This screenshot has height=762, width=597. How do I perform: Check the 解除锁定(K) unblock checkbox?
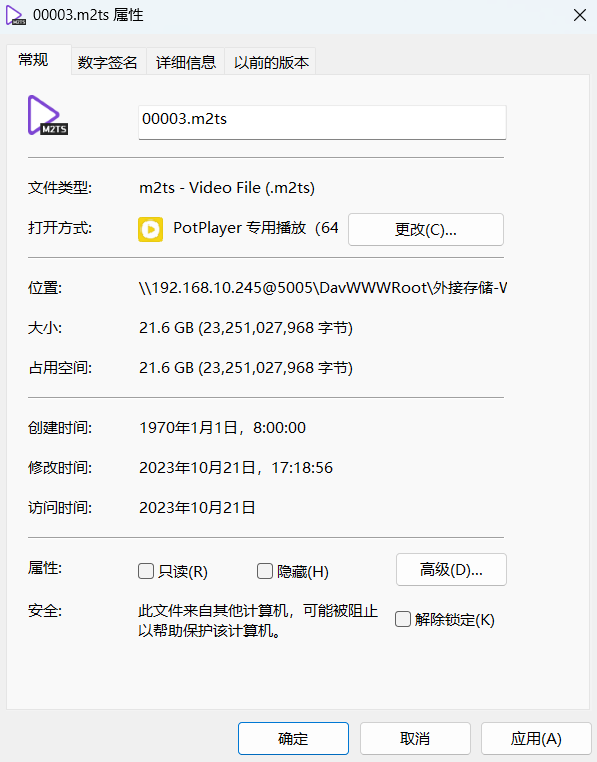point(403,619)
